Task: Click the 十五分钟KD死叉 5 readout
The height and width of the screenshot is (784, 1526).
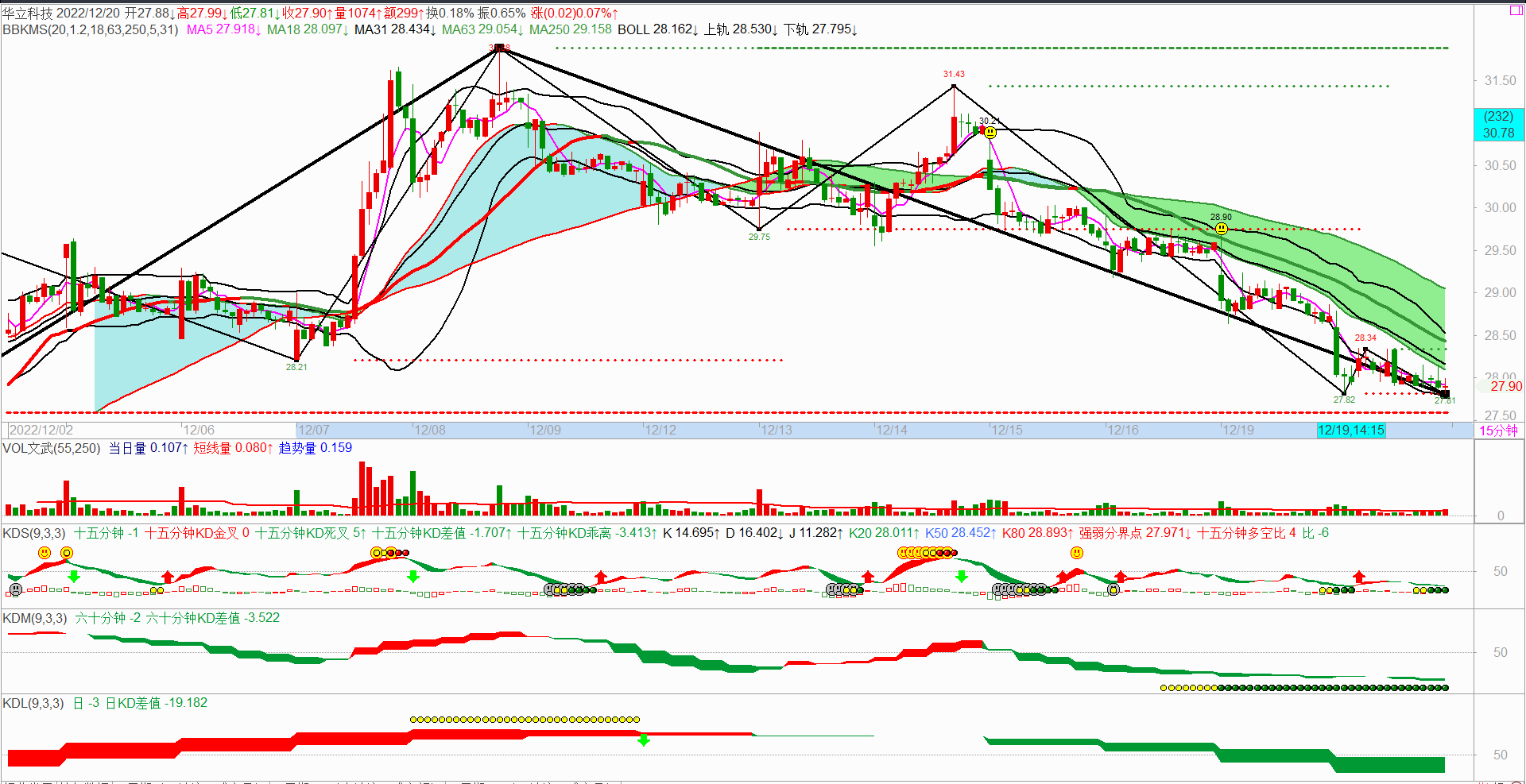Action: pos(311,533)
